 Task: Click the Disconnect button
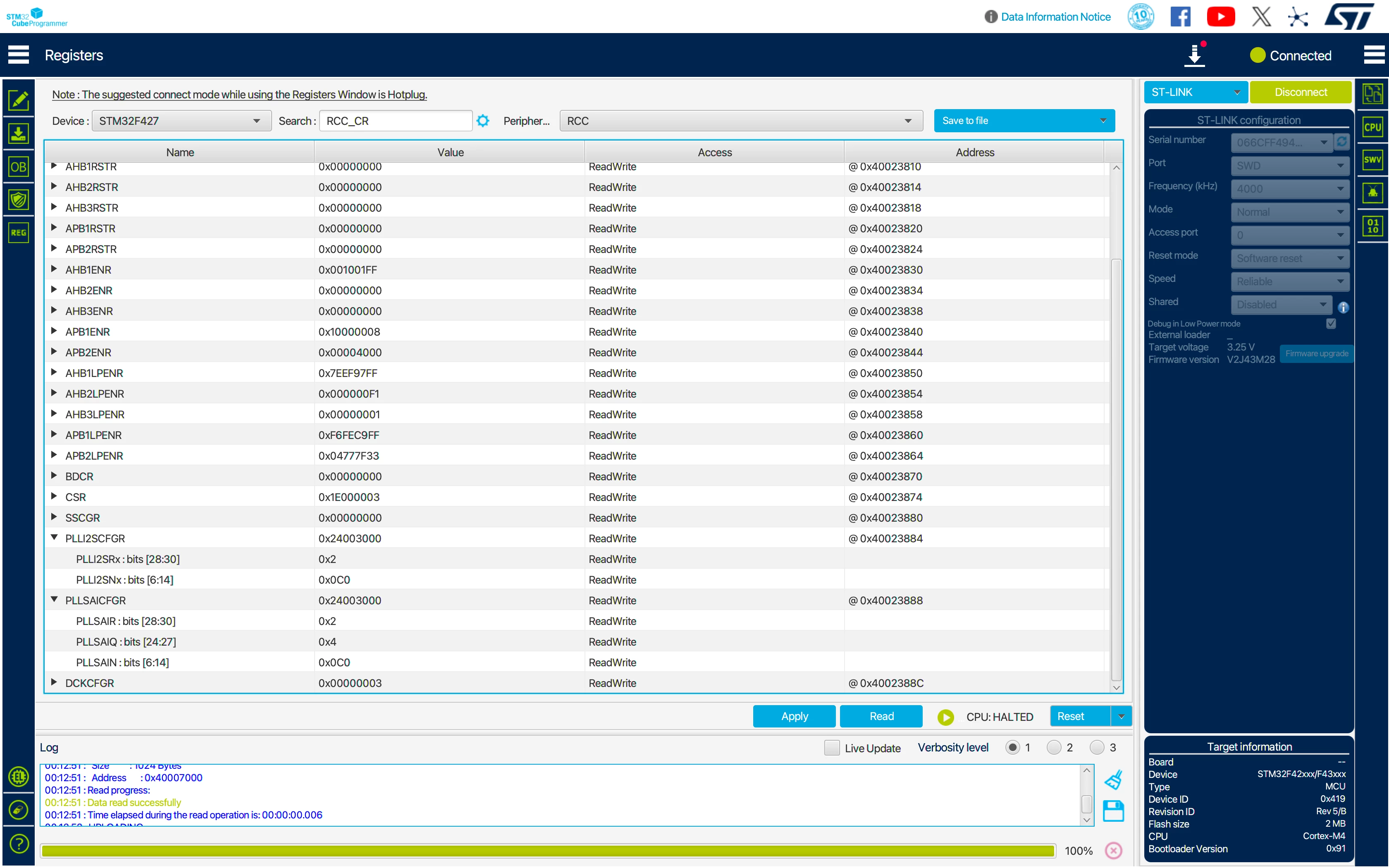tap(1301, 92)
